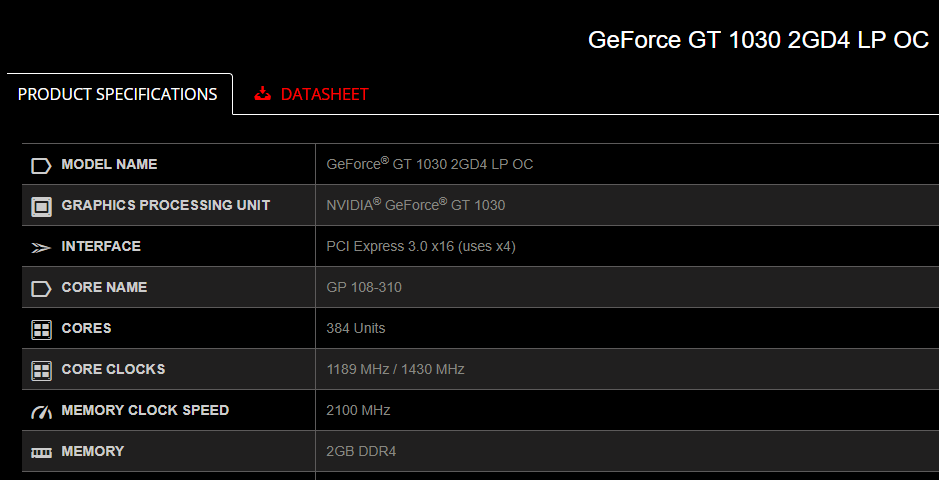Click the 1189 MHz / 1430 MHz value
Screen dimensions: 939x480
[x=395, y=369]
